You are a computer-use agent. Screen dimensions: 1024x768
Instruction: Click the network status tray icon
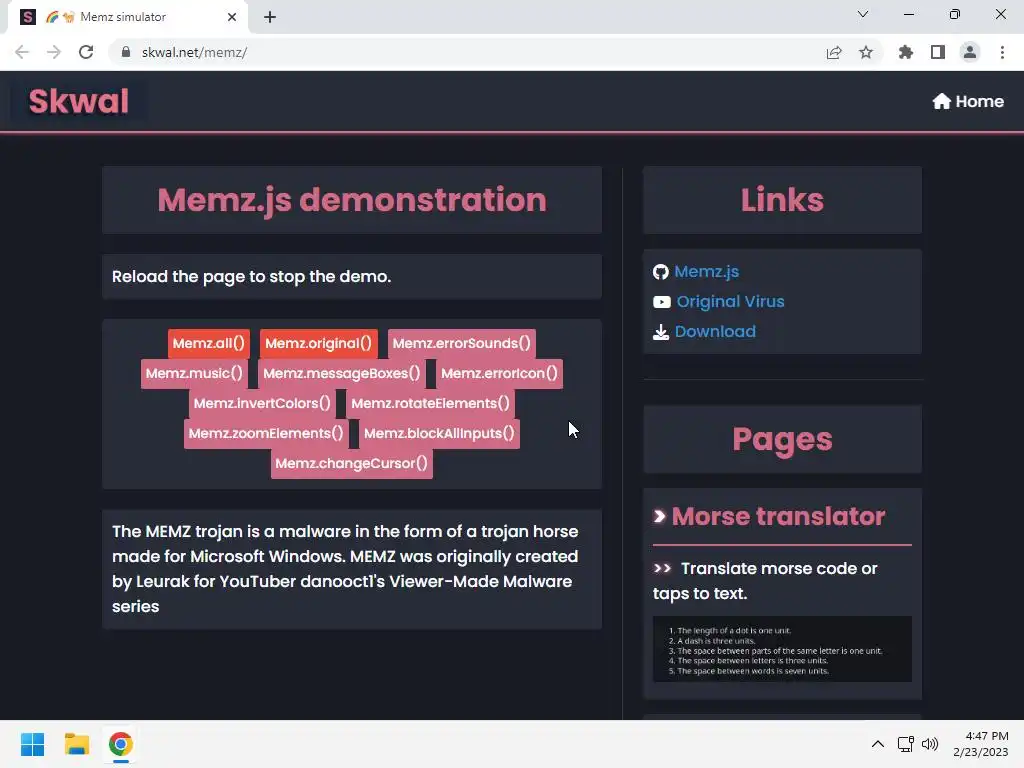pos(905,744)
